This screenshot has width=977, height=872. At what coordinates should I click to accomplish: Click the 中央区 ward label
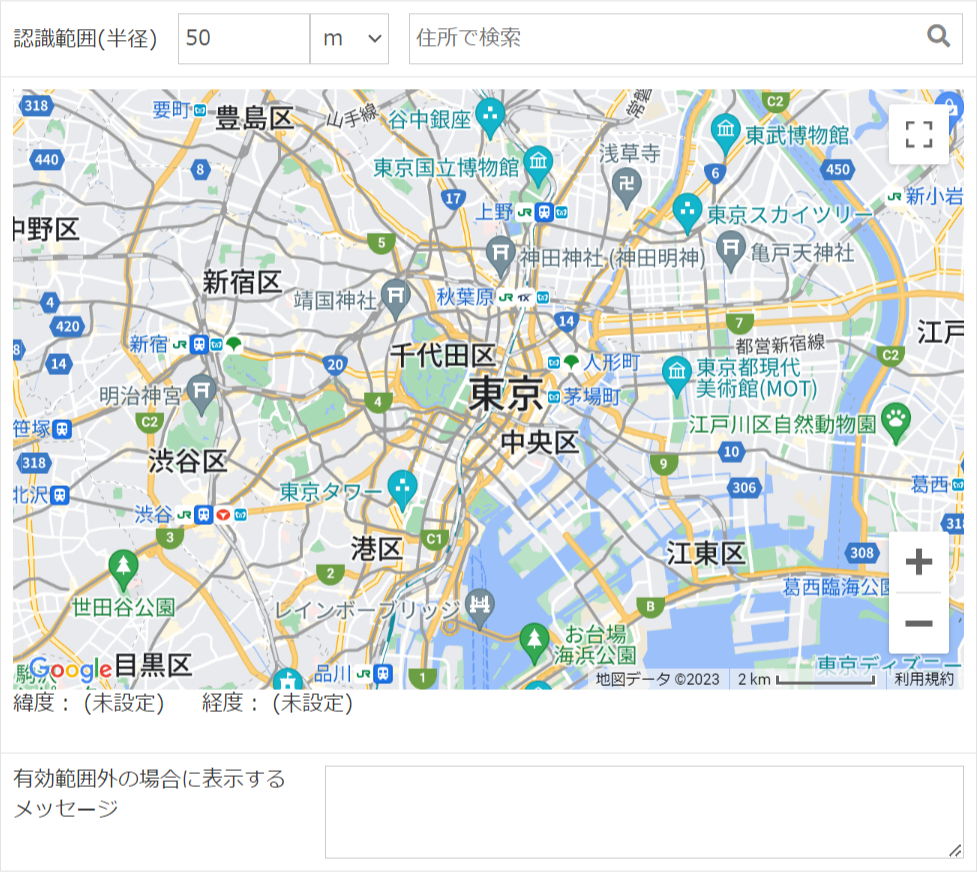click(540, 442)
